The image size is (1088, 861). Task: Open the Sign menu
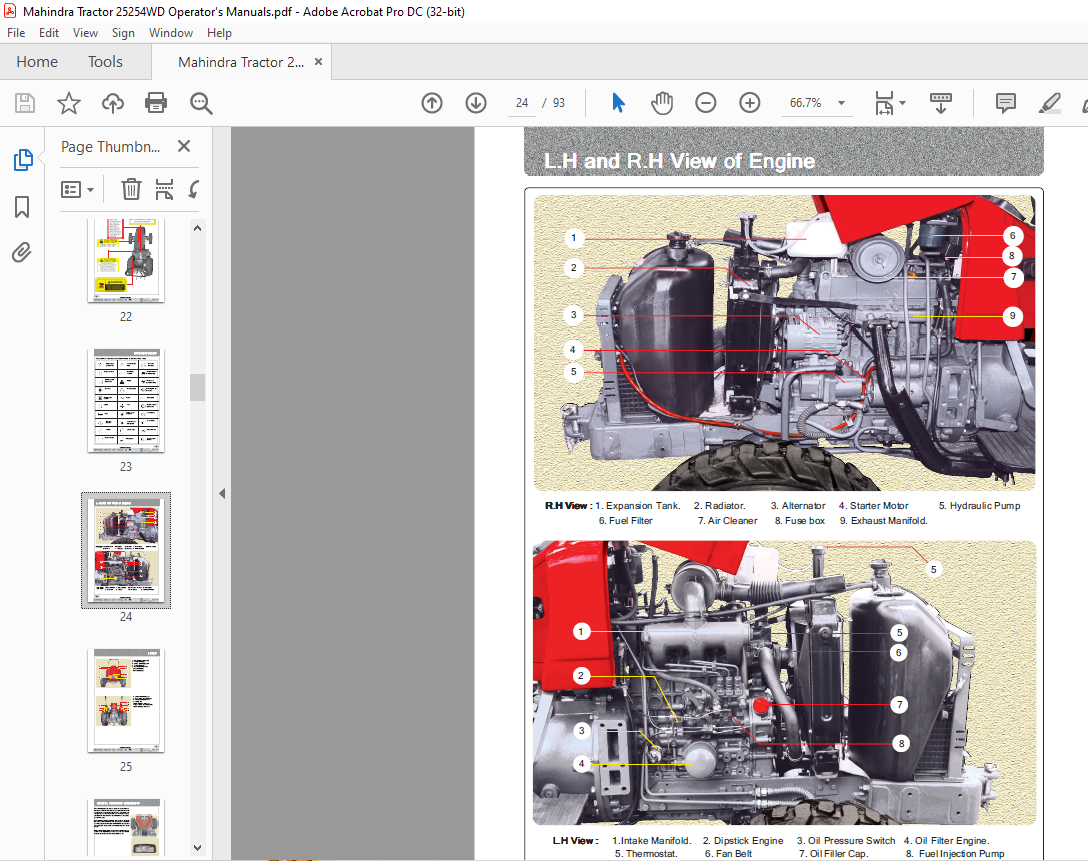coord(124,33)
